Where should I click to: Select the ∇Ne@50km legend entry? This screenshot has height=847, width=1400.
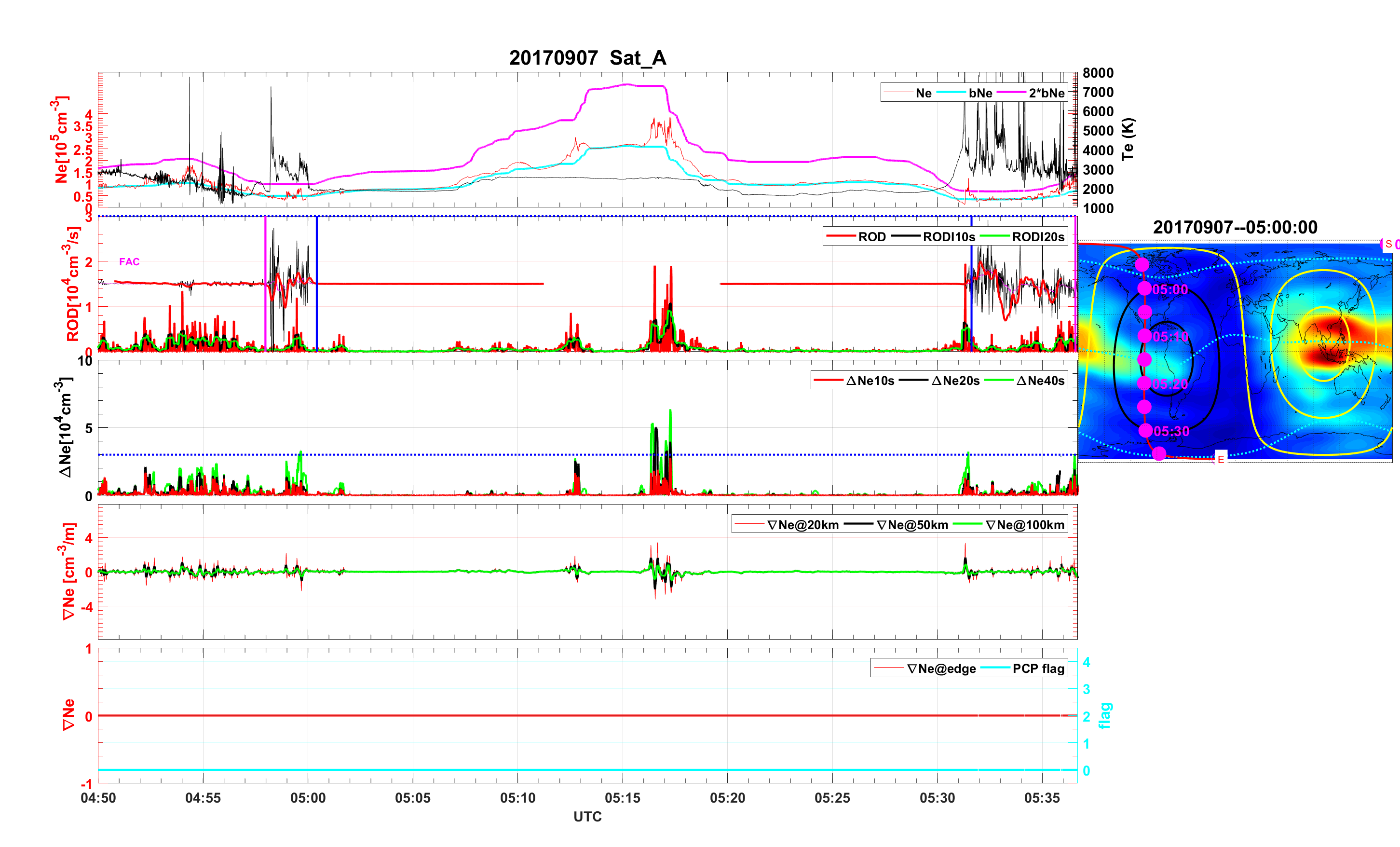tap(912, 525)
